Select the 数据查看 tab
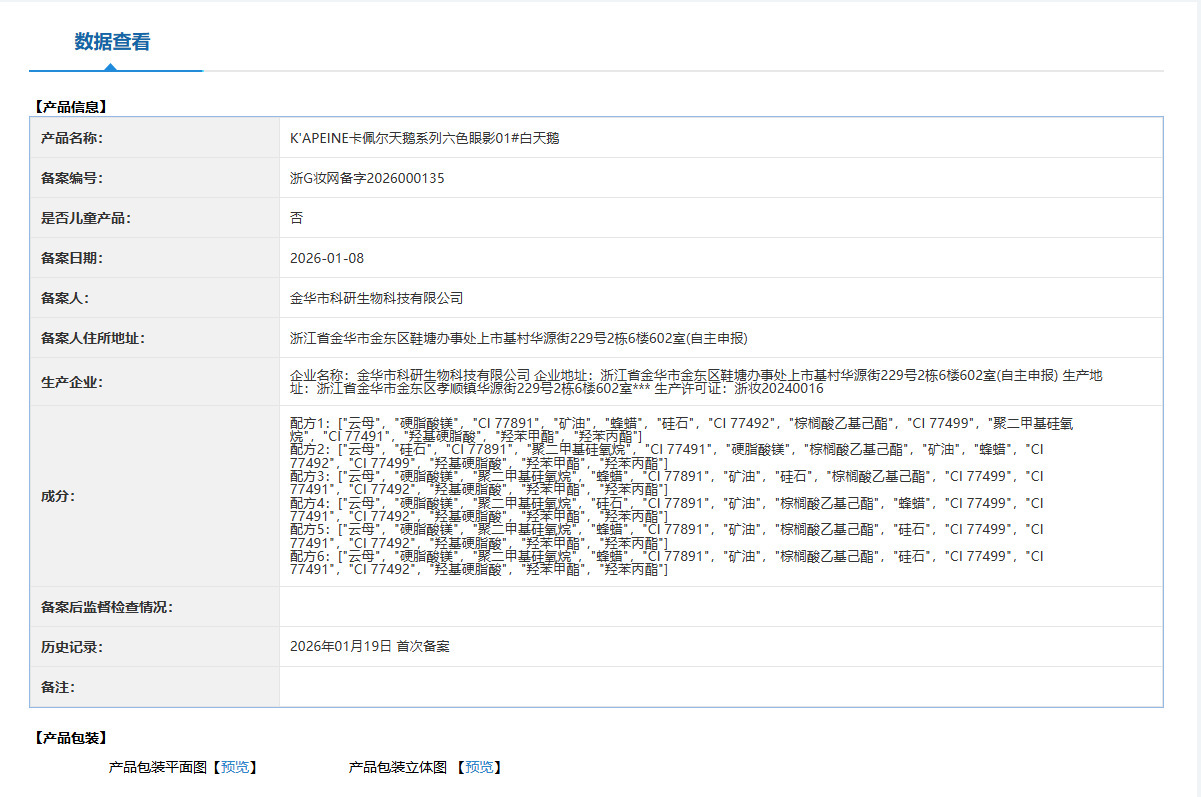The height and width of the screenshot is (797, 1201). [112, 42]
